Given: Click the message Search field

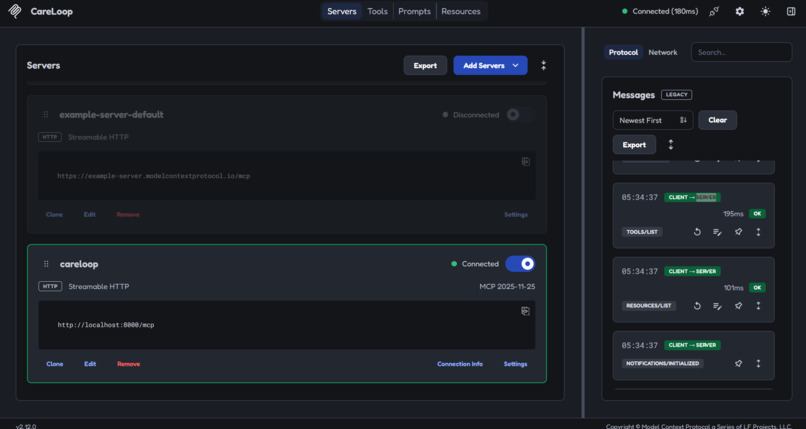Looking at the screenshot, I should click(x=741, y=52).
